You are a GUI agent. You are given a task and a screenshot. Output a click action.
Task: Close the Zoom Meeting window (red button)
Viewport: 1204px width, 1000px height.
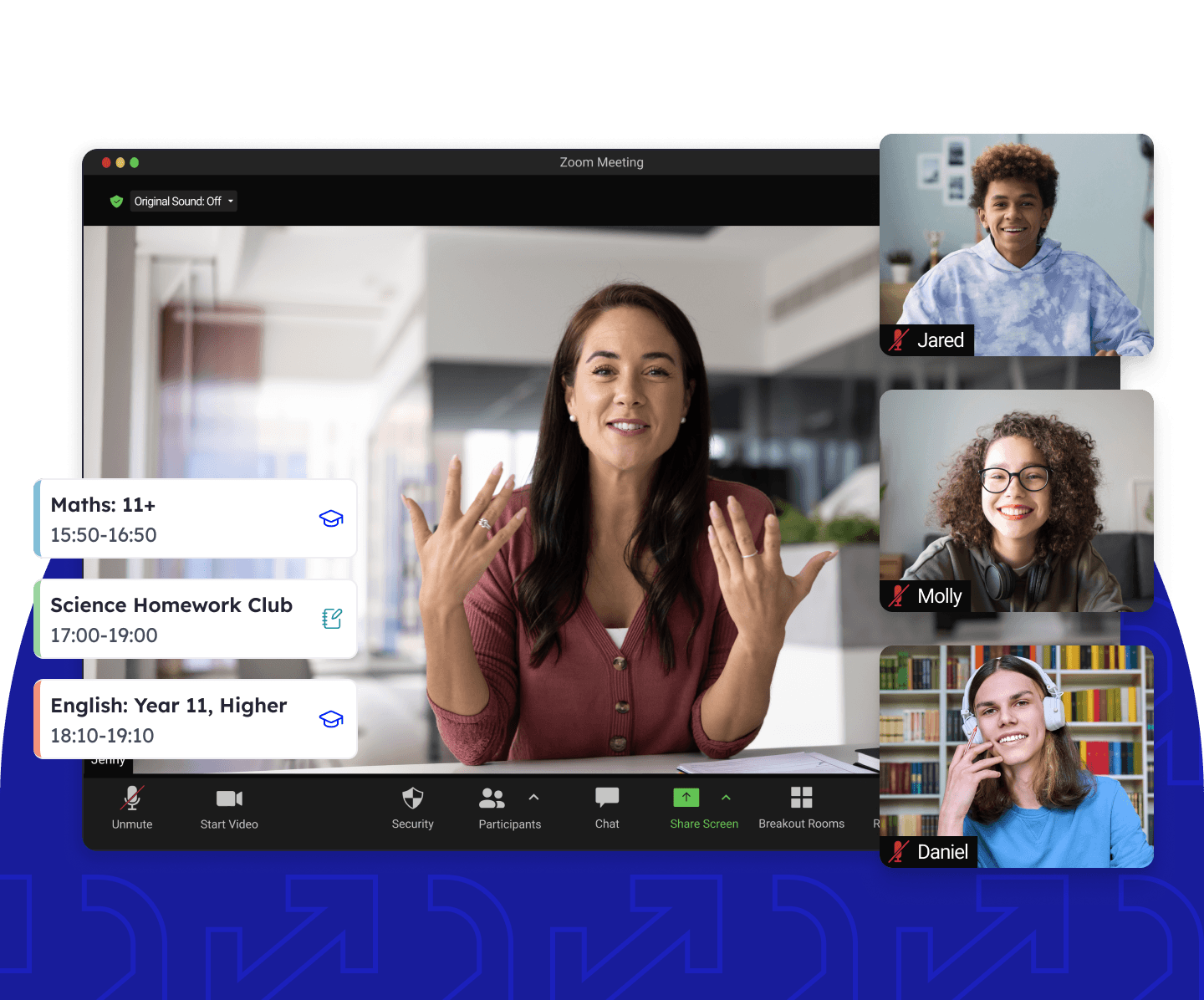(106, 162)
